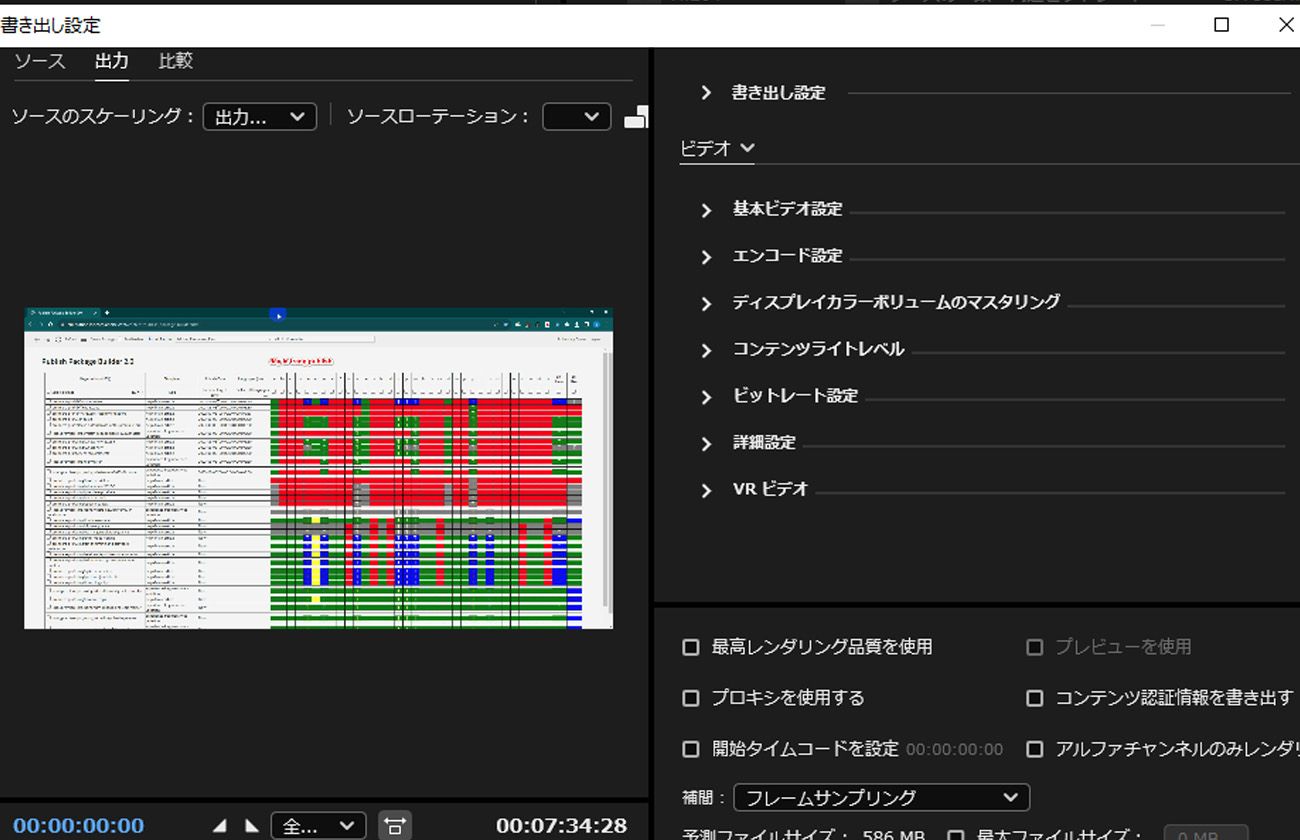1300x840 pixels.
Task: Check コンテンツ認証情報を書き出す
Action: pos(1035,698)
